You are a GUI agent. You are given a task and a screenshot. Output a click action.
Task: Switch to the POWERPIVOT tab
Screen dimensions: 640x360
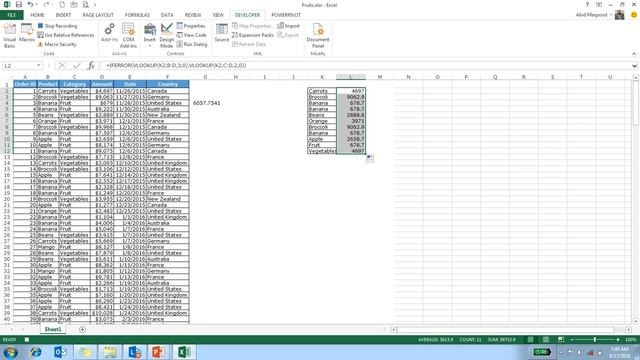(x=286, y=15)
